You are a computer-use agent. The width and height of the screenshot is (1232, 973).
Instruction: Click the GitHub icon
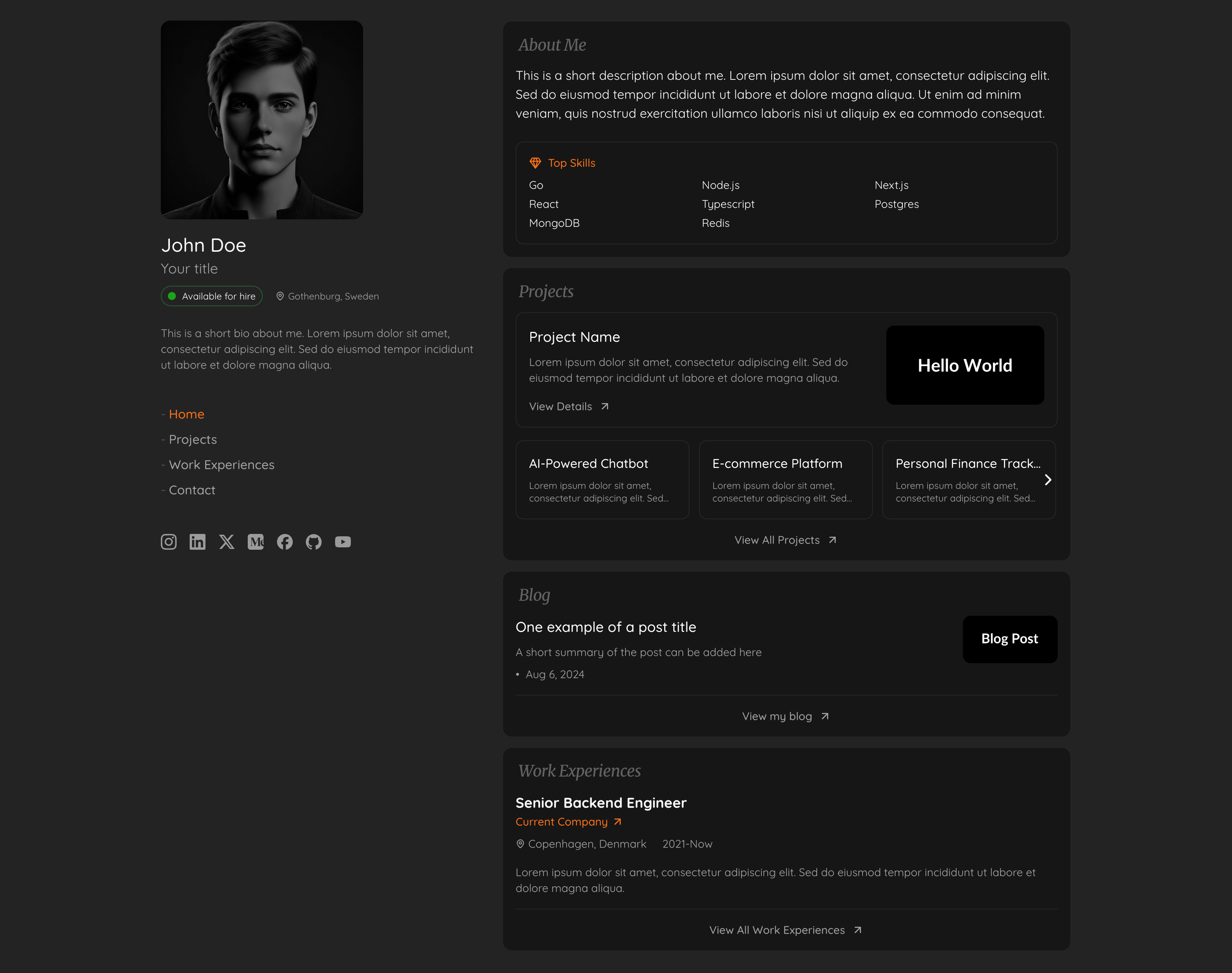[x=314, y=542]
